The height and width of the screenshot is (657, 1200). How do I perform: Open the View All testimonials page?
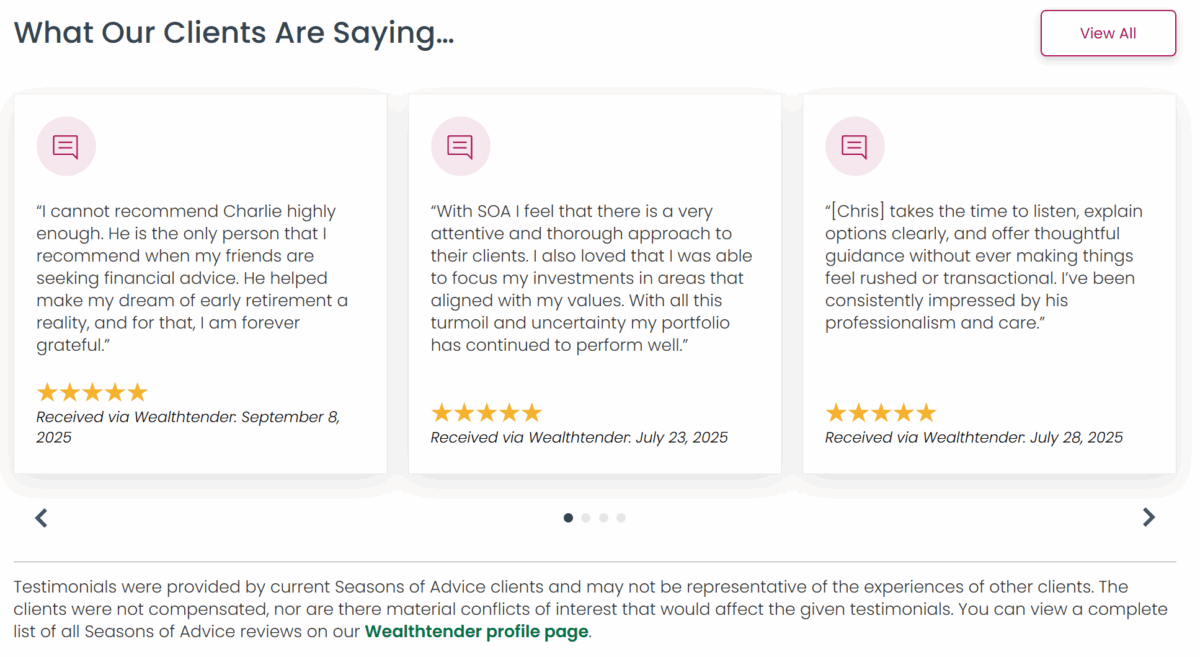(1108, 33)
